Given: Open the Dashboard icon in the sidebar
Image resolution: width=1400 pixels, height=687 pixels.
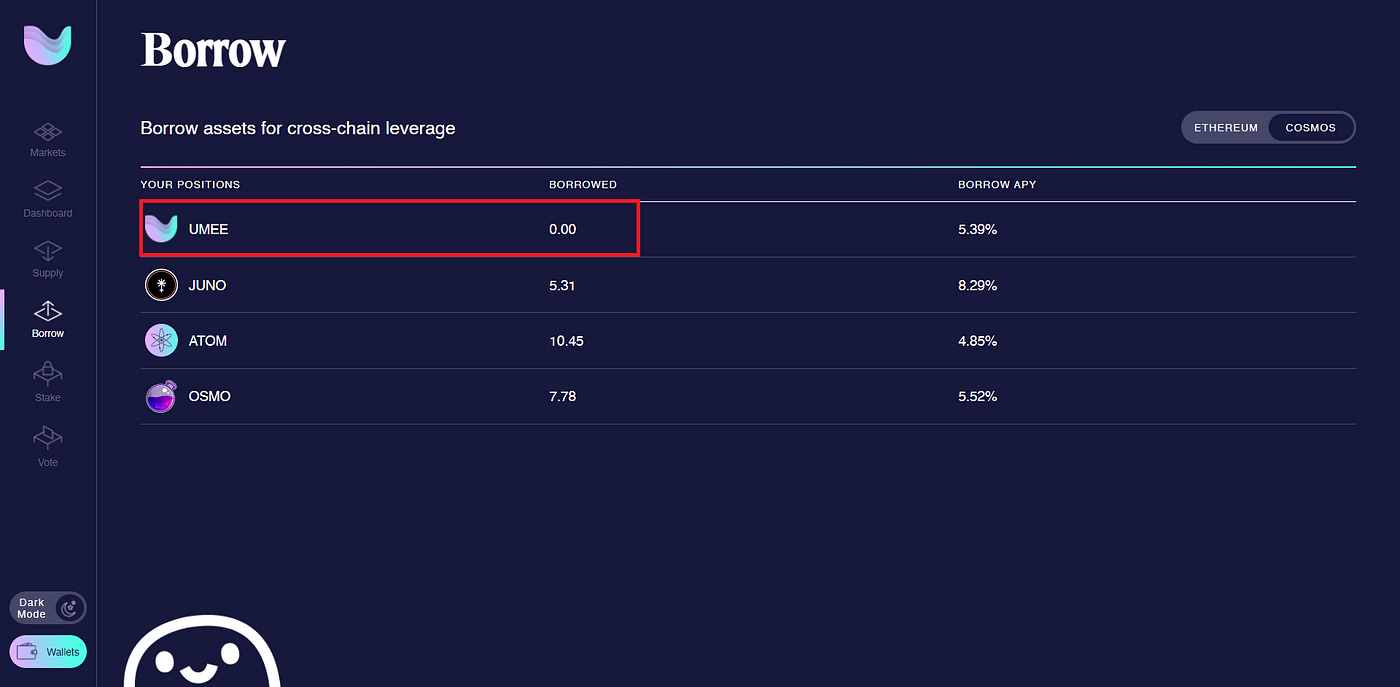Looking at the screenshot, I should click(48, 190).
